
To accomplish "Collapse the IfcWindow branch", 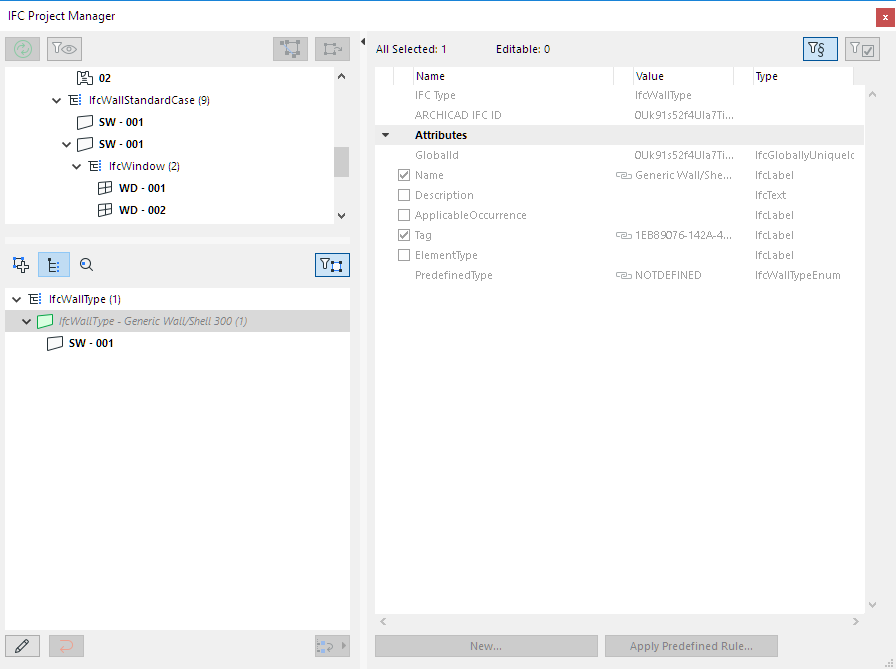I will [77, 166].
